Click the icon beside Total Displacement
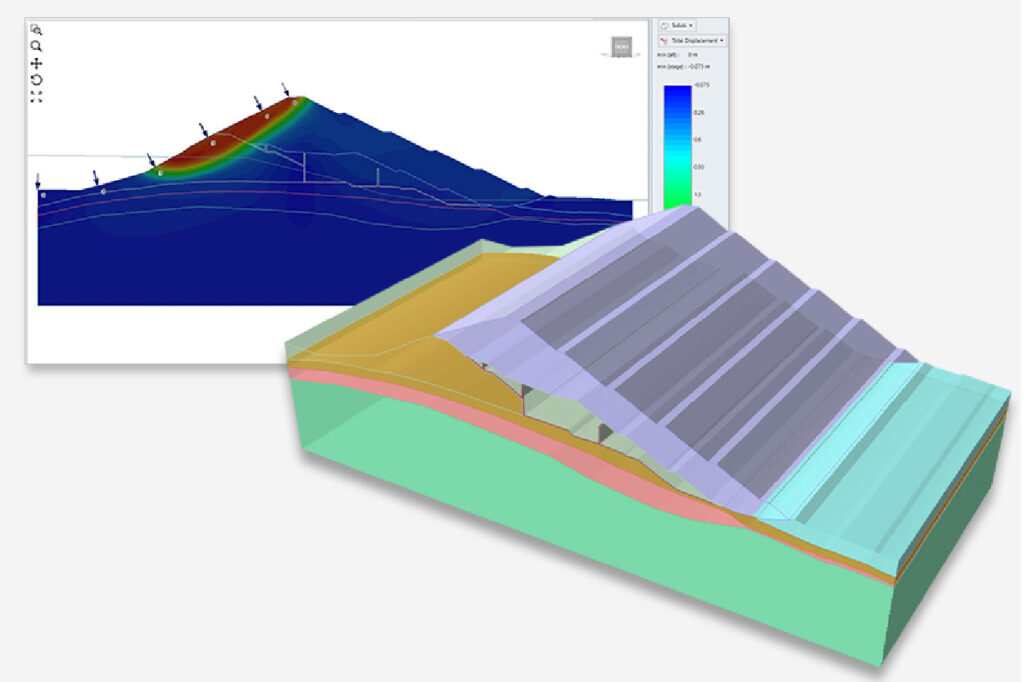This screenshot has width=1024, height=682. tap(663, 40)
